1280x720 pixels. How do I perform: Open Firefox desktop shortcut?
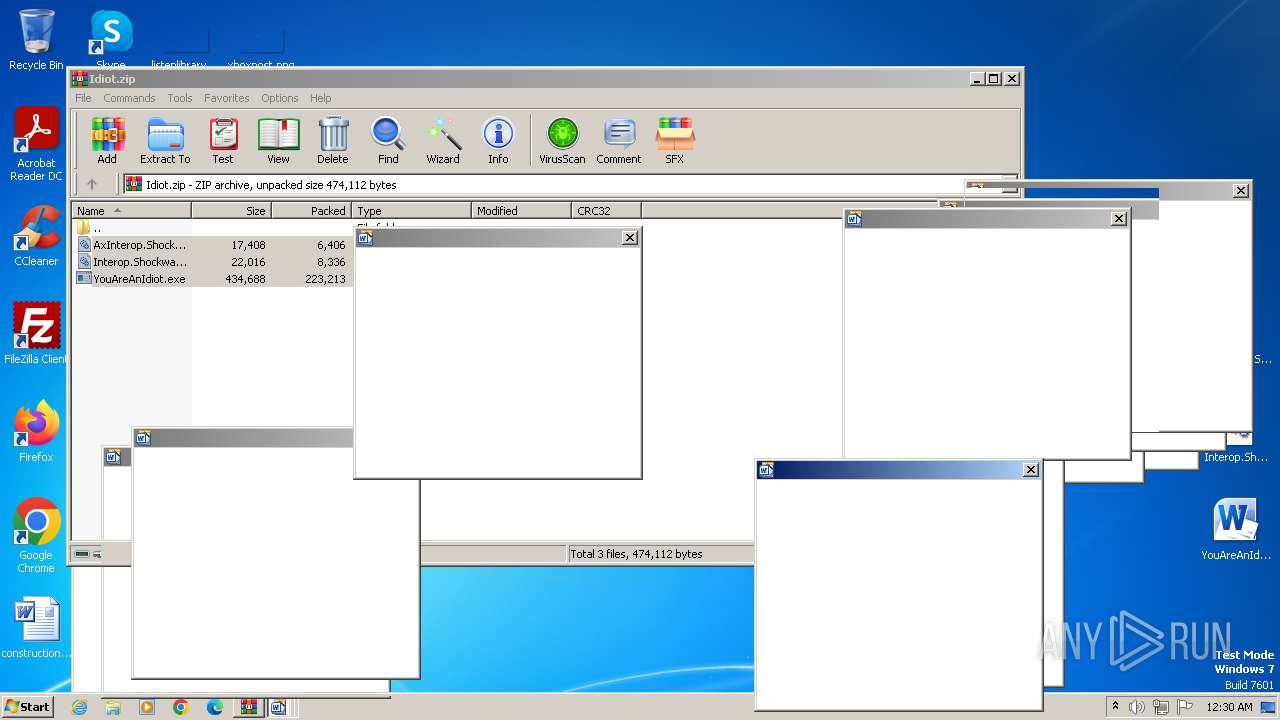(x=36, y=432)
